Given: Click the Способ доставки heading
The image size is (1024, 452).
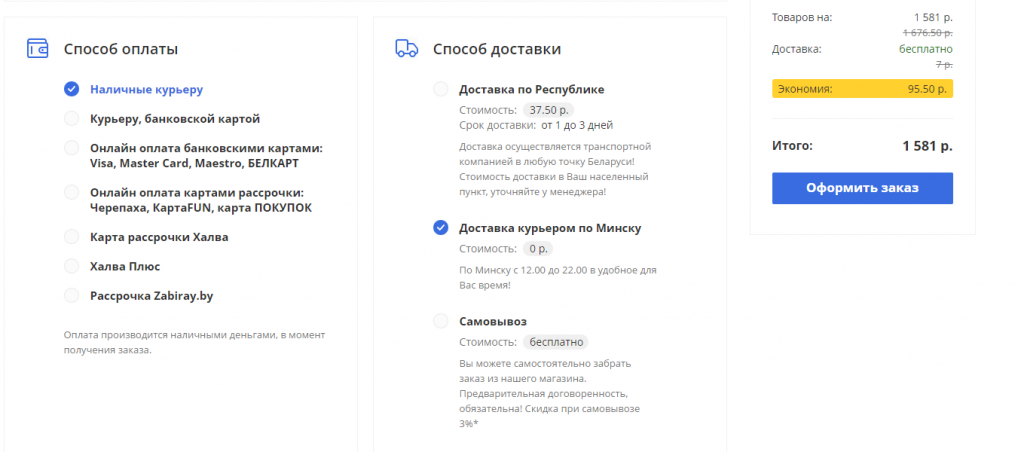Looking at the screenshot, I should pos(496,49).
